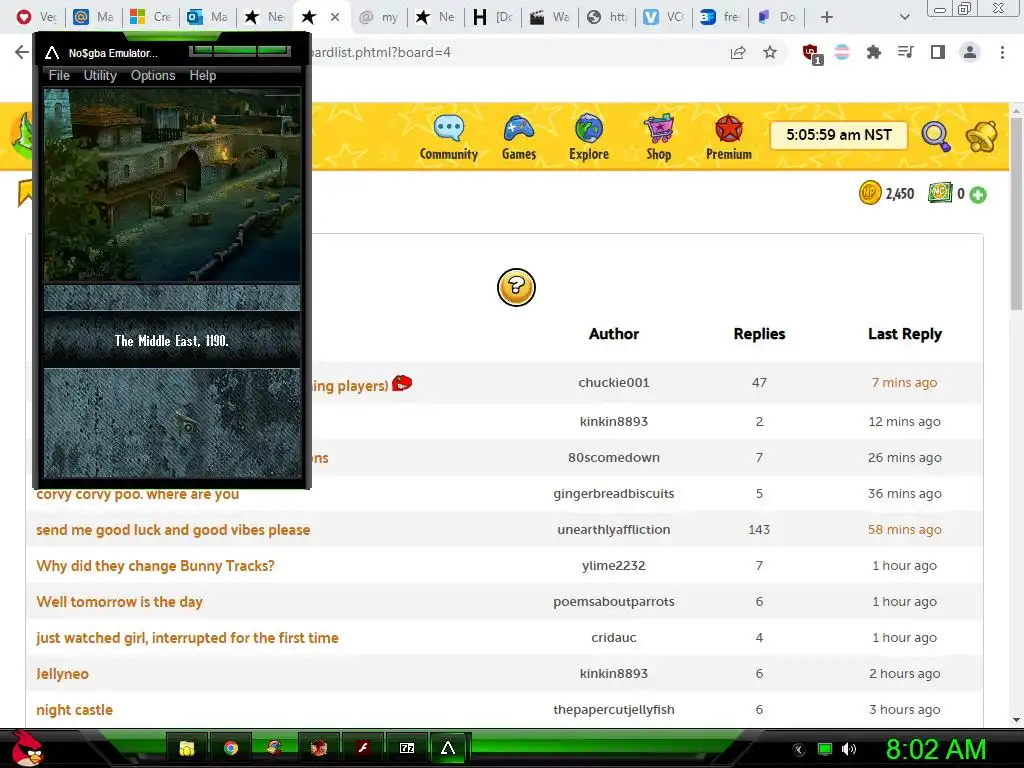Click the magnifying glass search icon
The image size is (1024, 768).
936,136
